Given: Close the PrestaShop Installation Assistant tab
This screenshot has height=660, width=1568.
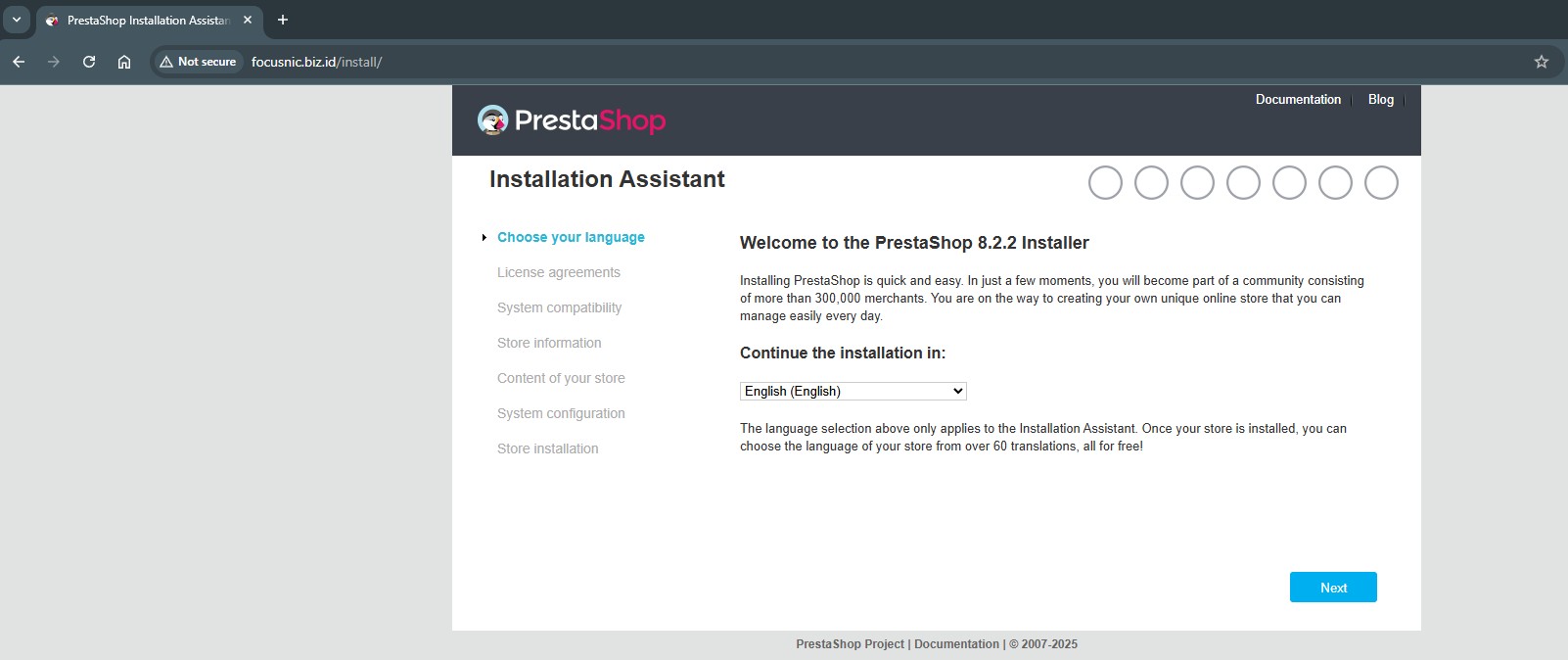Looking at the screenshot, I should pyautogui.click(x=248, y=20).
